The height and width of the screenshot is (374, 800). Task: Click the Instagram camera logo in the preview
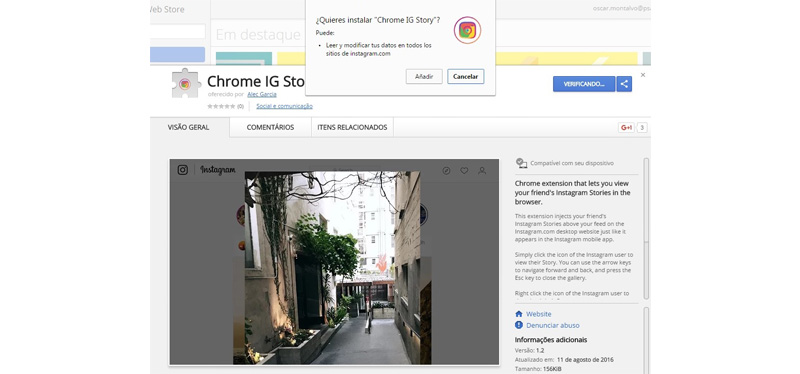[x=183, y=170]
